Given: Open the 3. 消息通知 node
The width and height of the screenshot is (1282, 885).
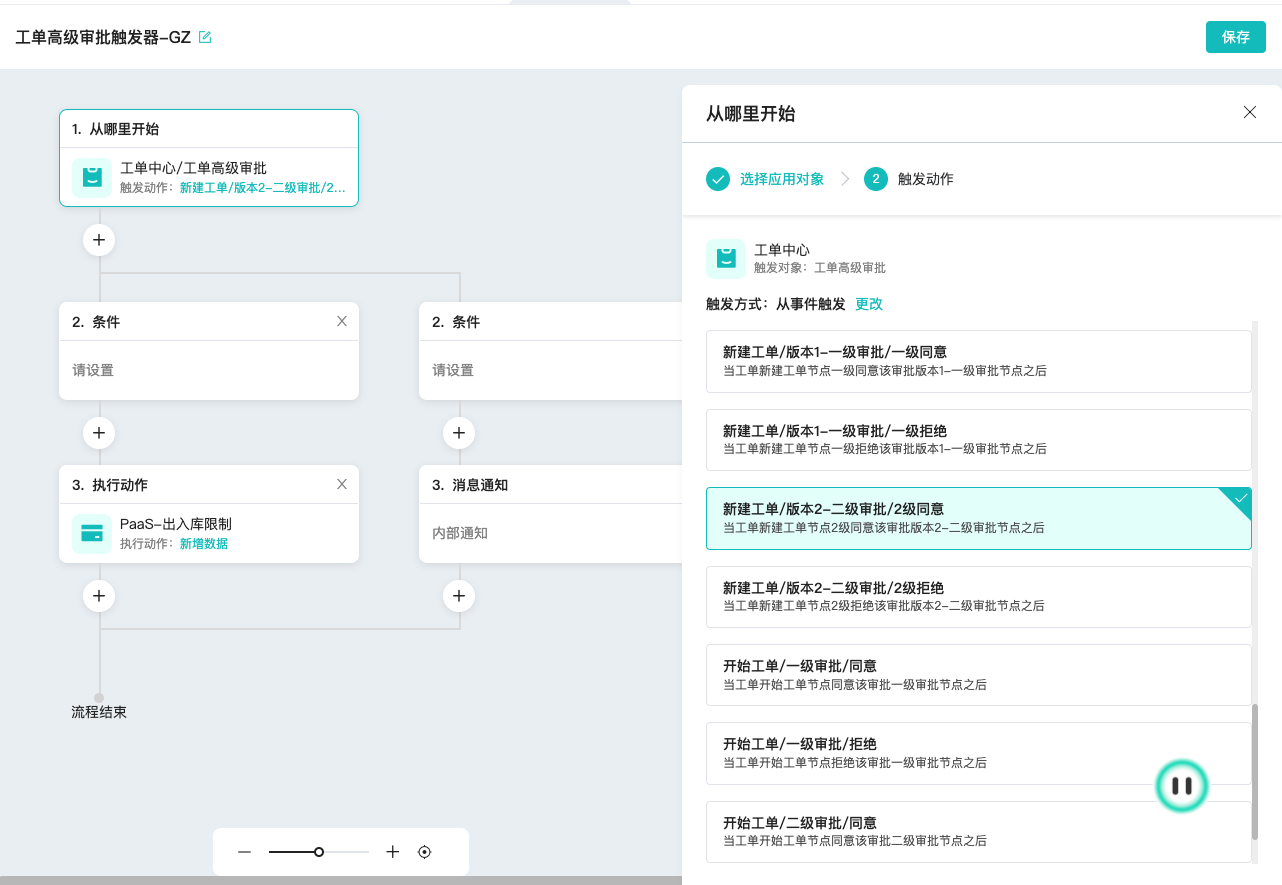Looking at the screenshot, I should tap(551, 513).
